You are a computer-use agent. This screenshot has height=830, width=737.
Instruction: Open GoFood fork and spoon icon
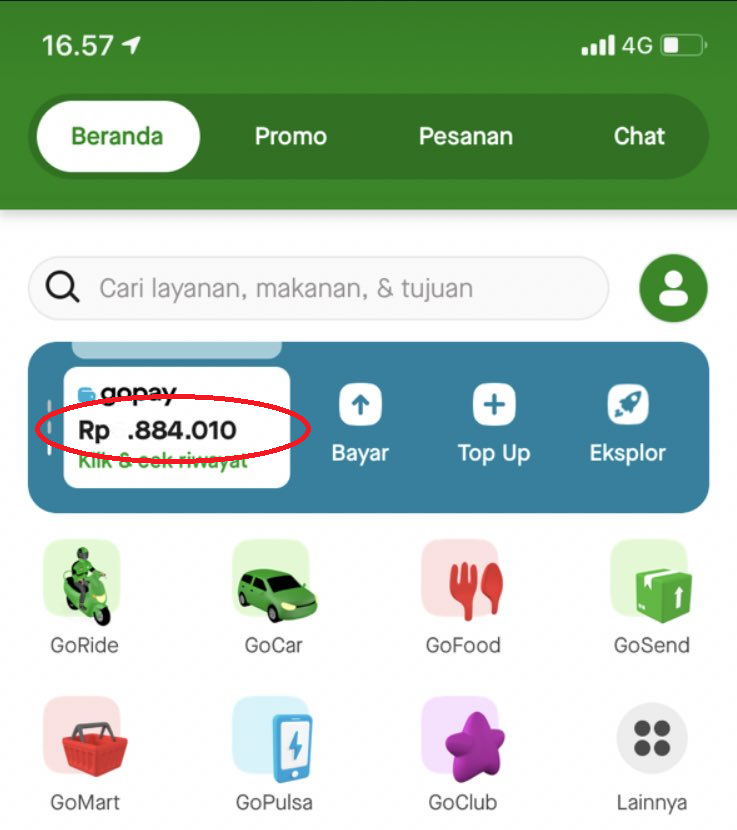463,581
